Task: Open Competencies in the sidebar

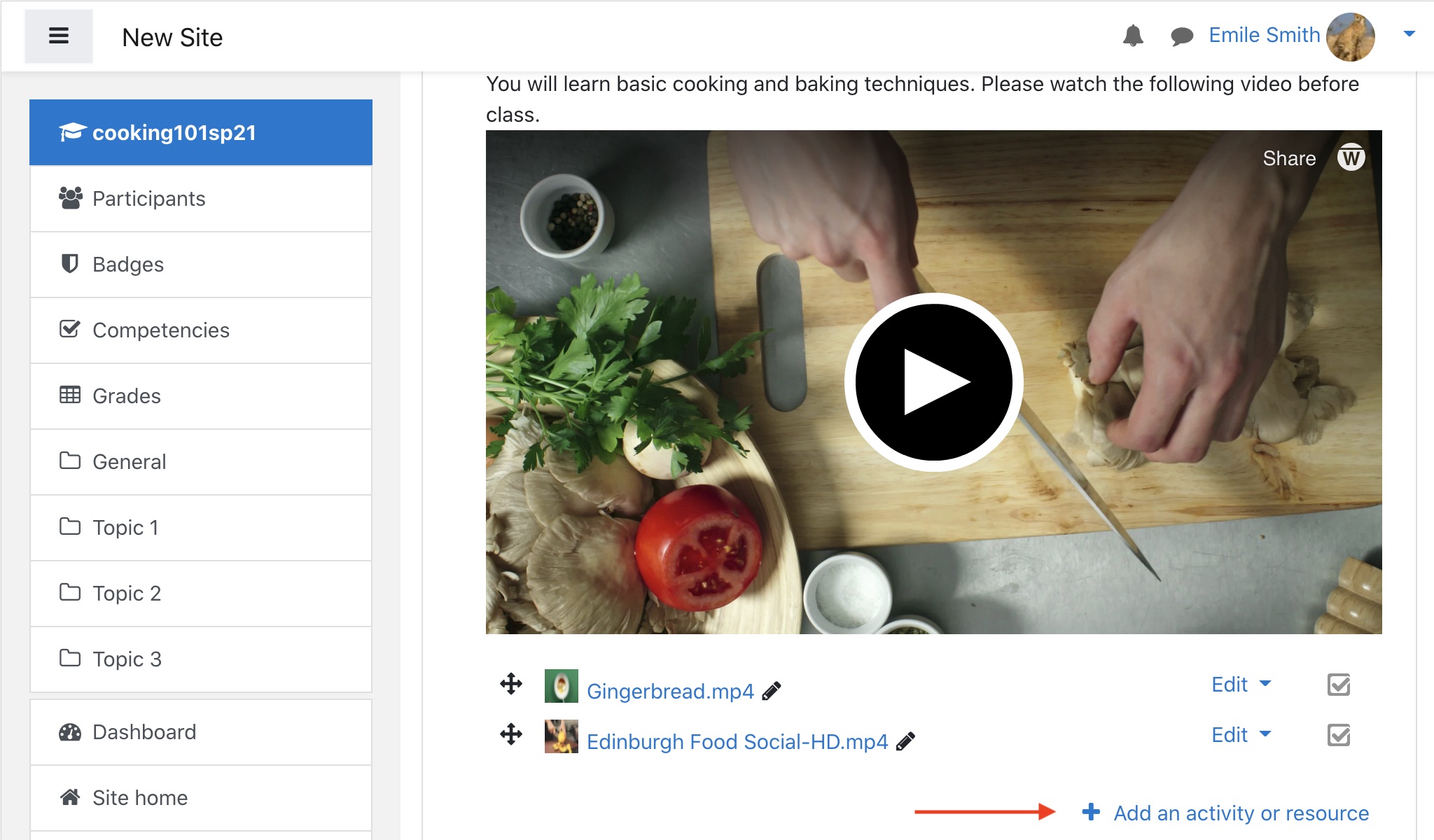Action: point(160,330)
